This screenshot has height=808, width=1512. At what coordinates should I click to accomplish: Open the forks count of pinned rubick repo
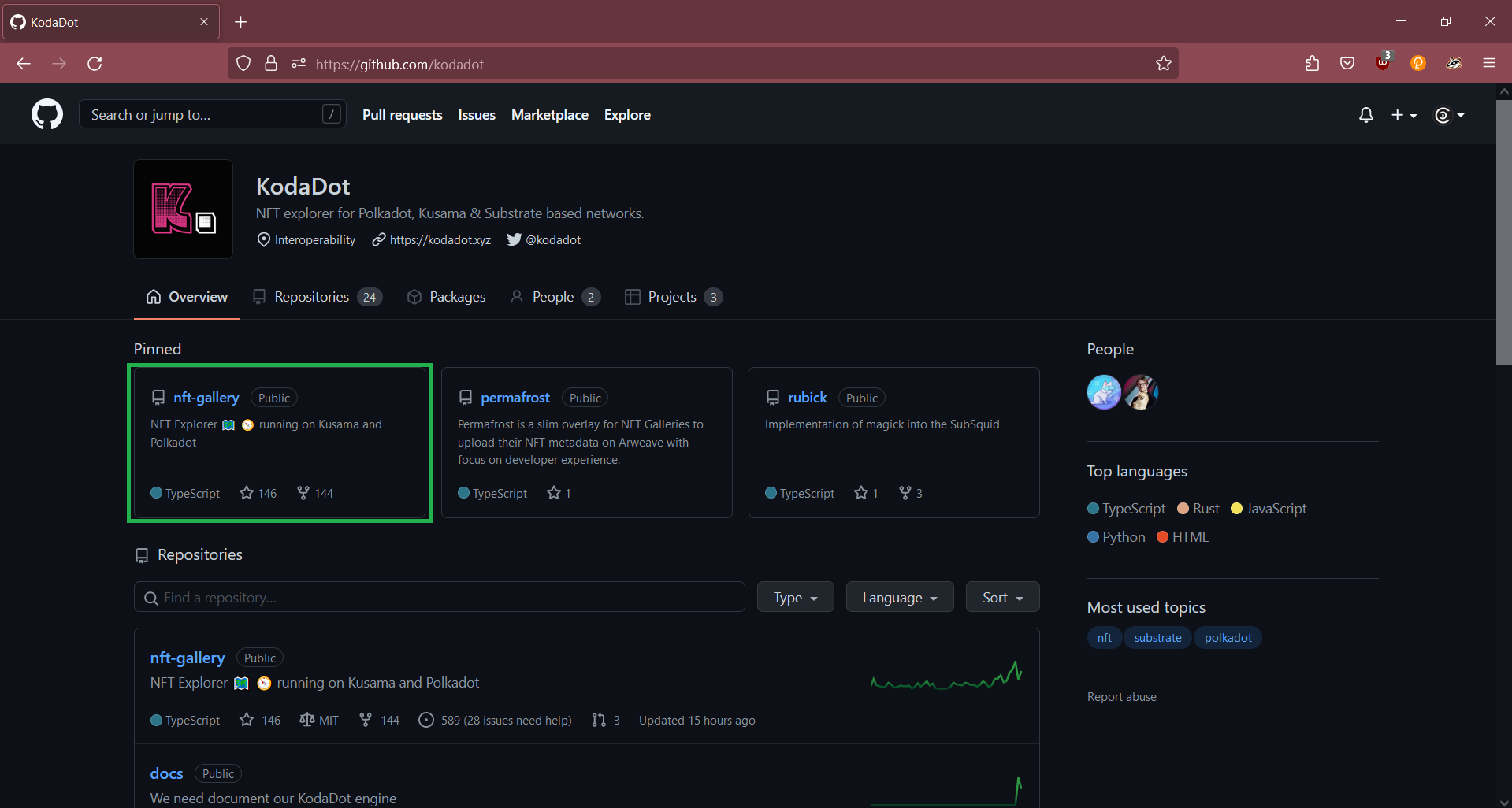[910, 493]
